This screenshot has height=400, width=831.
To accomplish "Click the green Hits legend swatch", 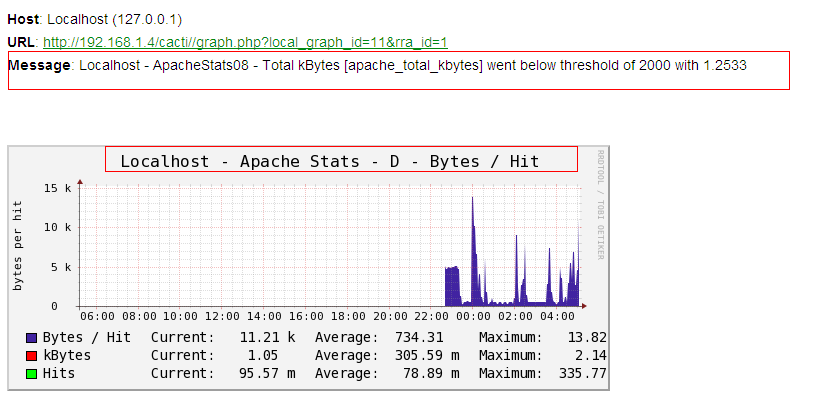I will (32, 372).
